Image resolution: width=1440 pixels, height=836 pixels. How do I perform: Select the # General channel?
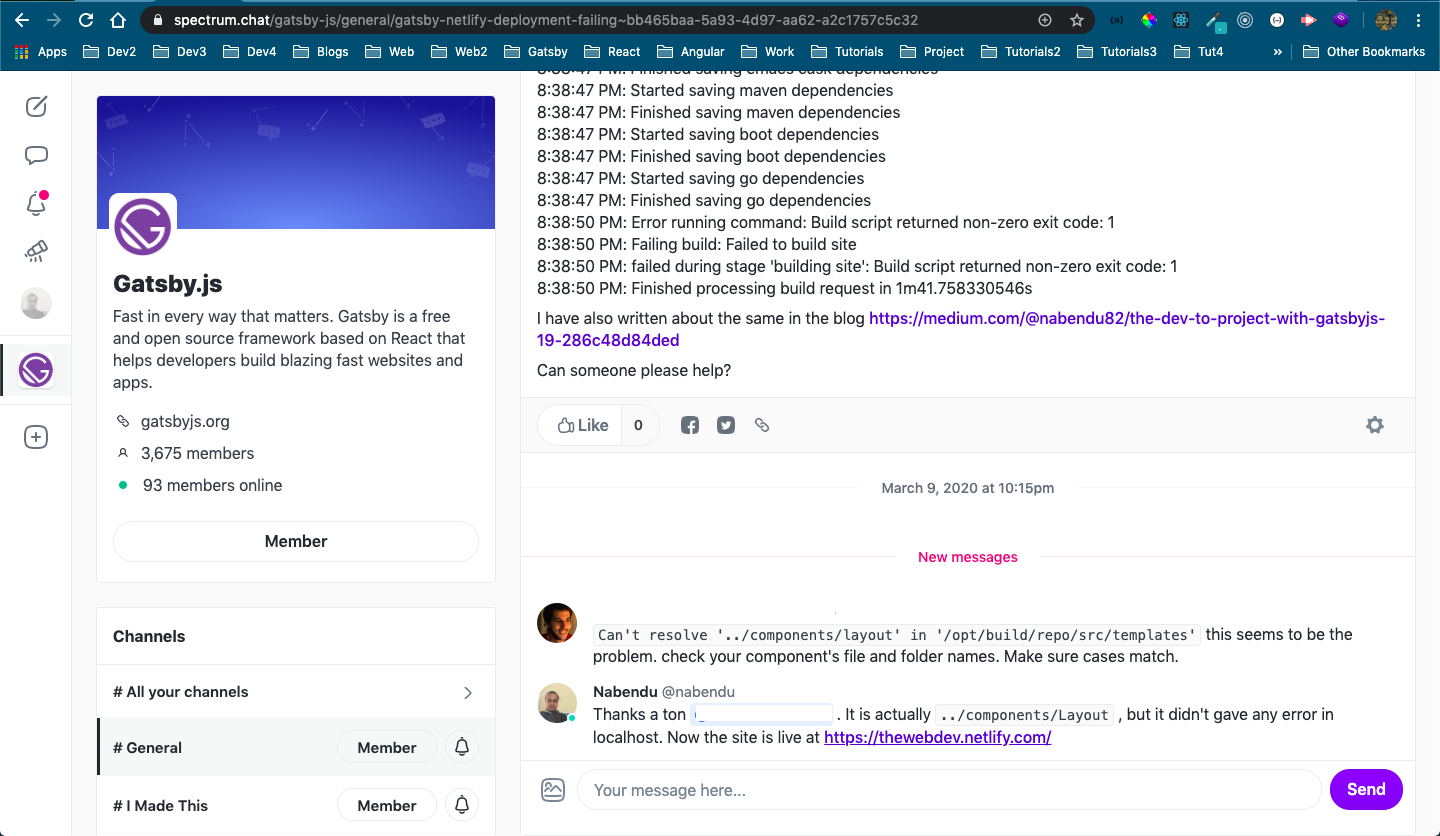pos(296,747)
